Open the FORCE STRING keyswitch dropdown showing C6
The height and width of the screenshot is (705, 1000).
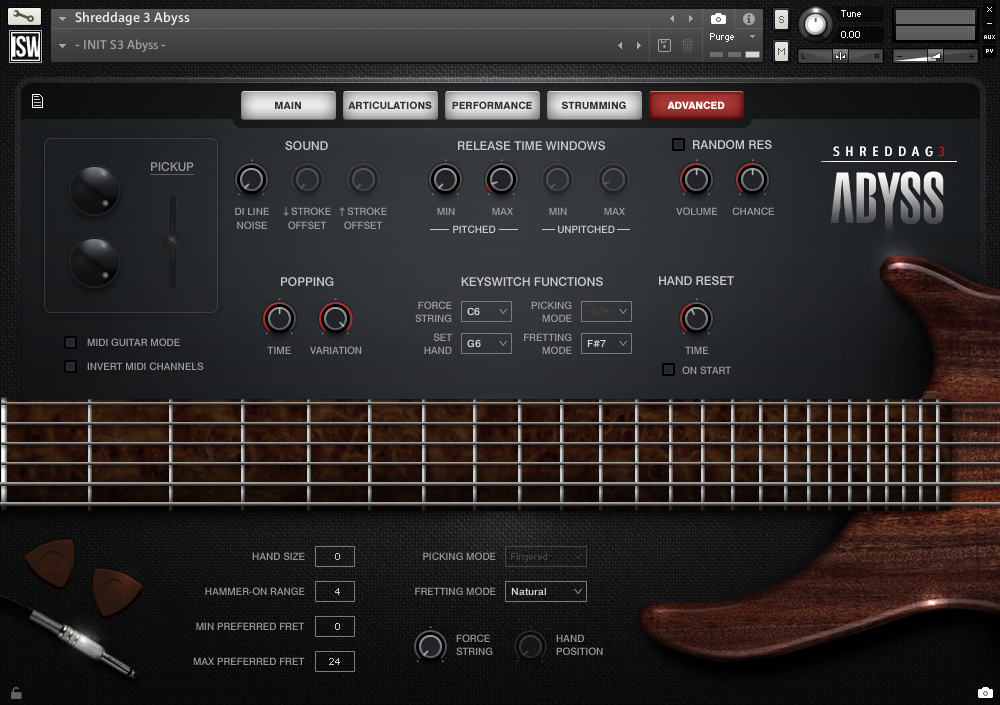coord(486,311)
